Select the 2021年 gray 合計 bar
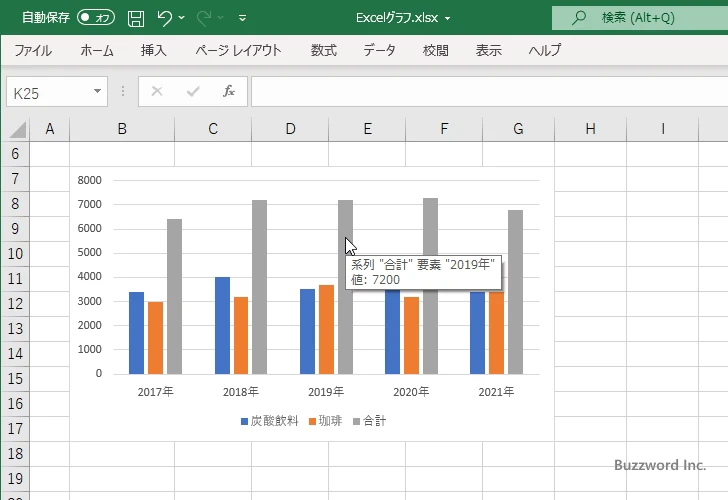728x500 pixels. (515, 292)
